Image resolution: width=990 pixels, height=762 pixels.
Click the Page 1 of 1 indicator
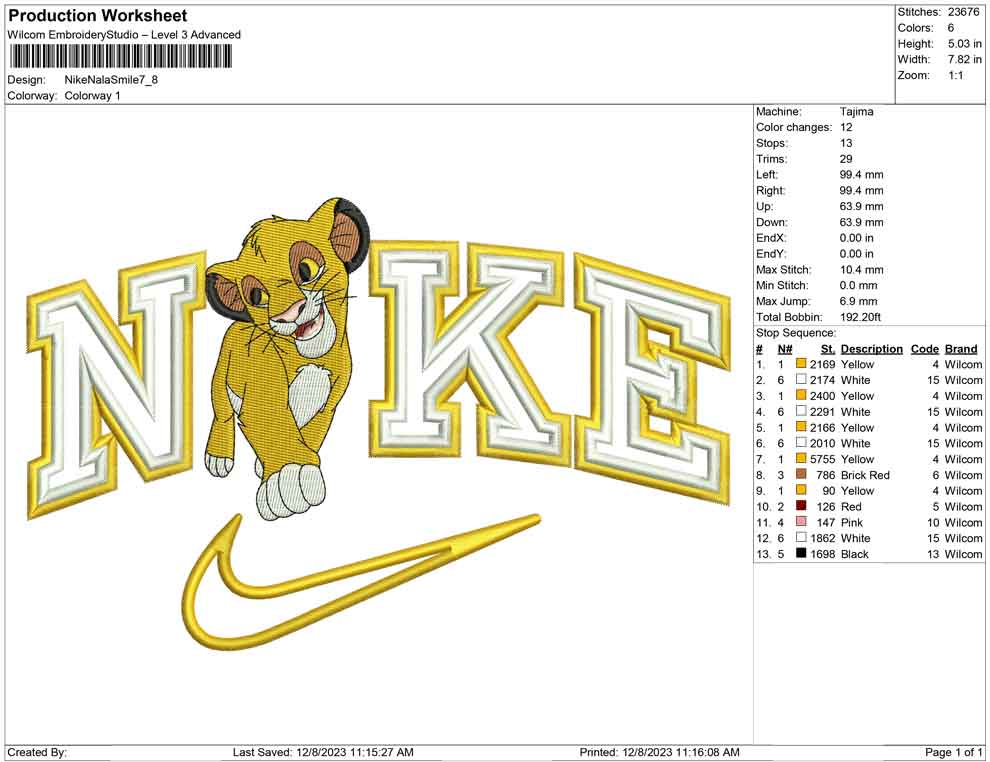coord(953,752)
